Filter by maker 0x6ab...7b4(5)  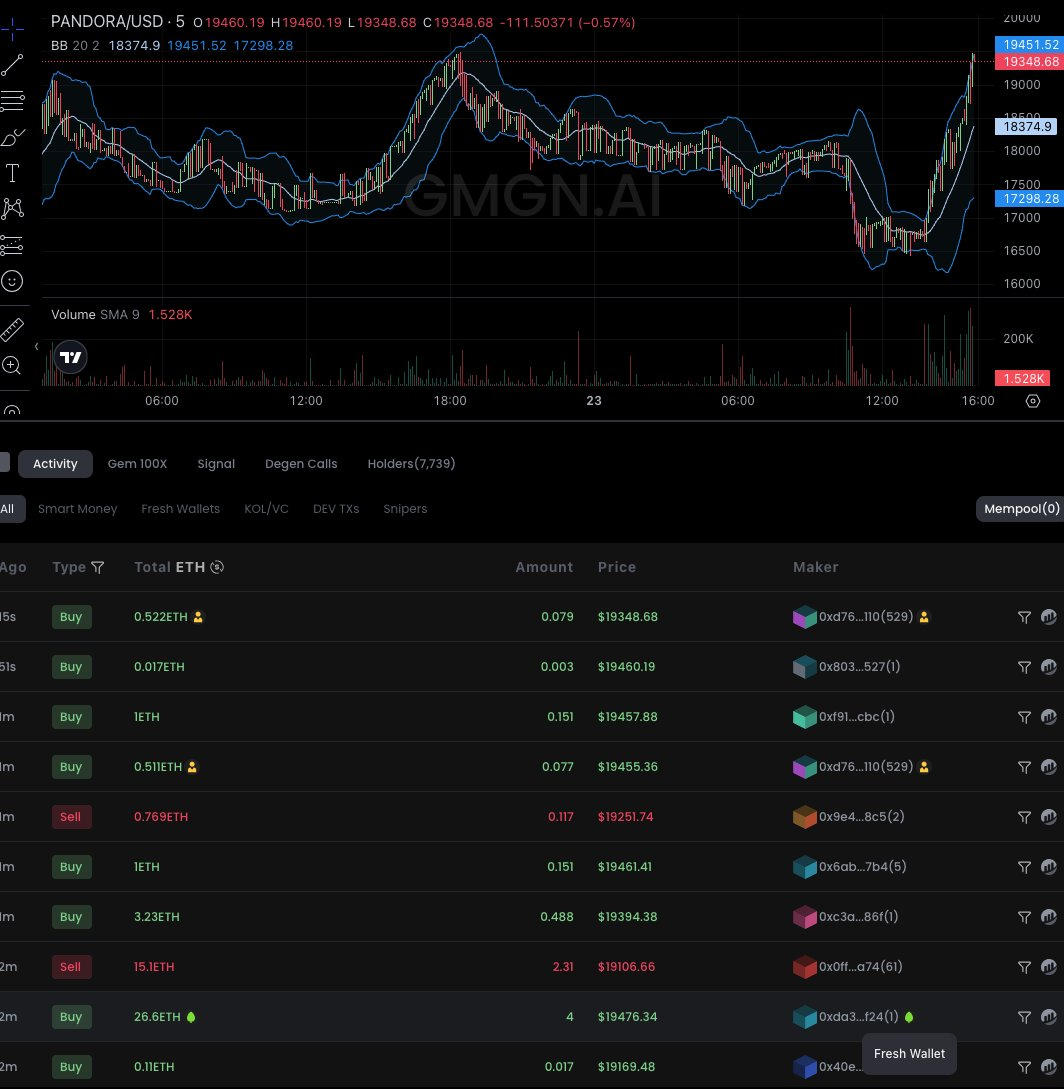click(x=1024, y=867)
